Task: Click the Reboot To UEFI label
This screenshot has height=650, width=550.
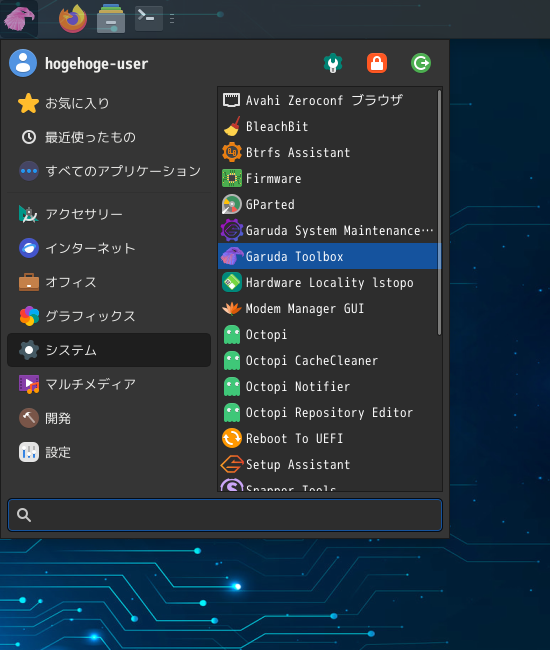Action: [295, 439]
